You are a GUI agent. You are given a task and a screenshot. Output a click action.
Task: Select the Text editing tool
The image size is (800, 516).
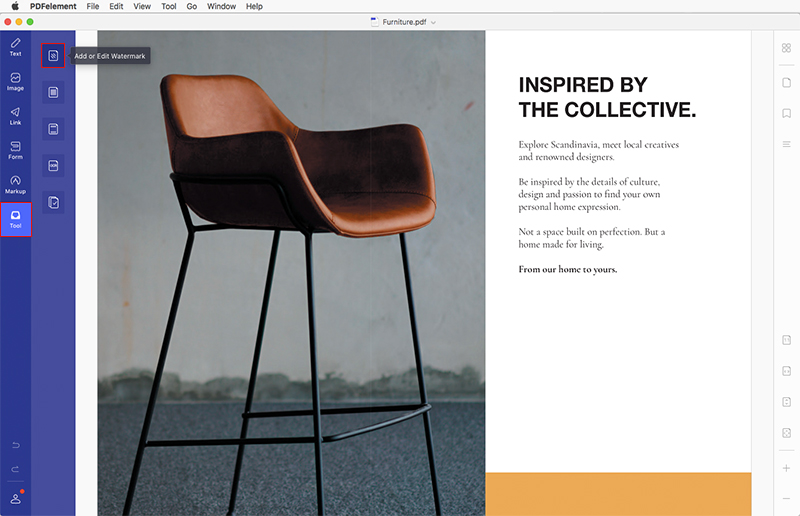[15, 47]
